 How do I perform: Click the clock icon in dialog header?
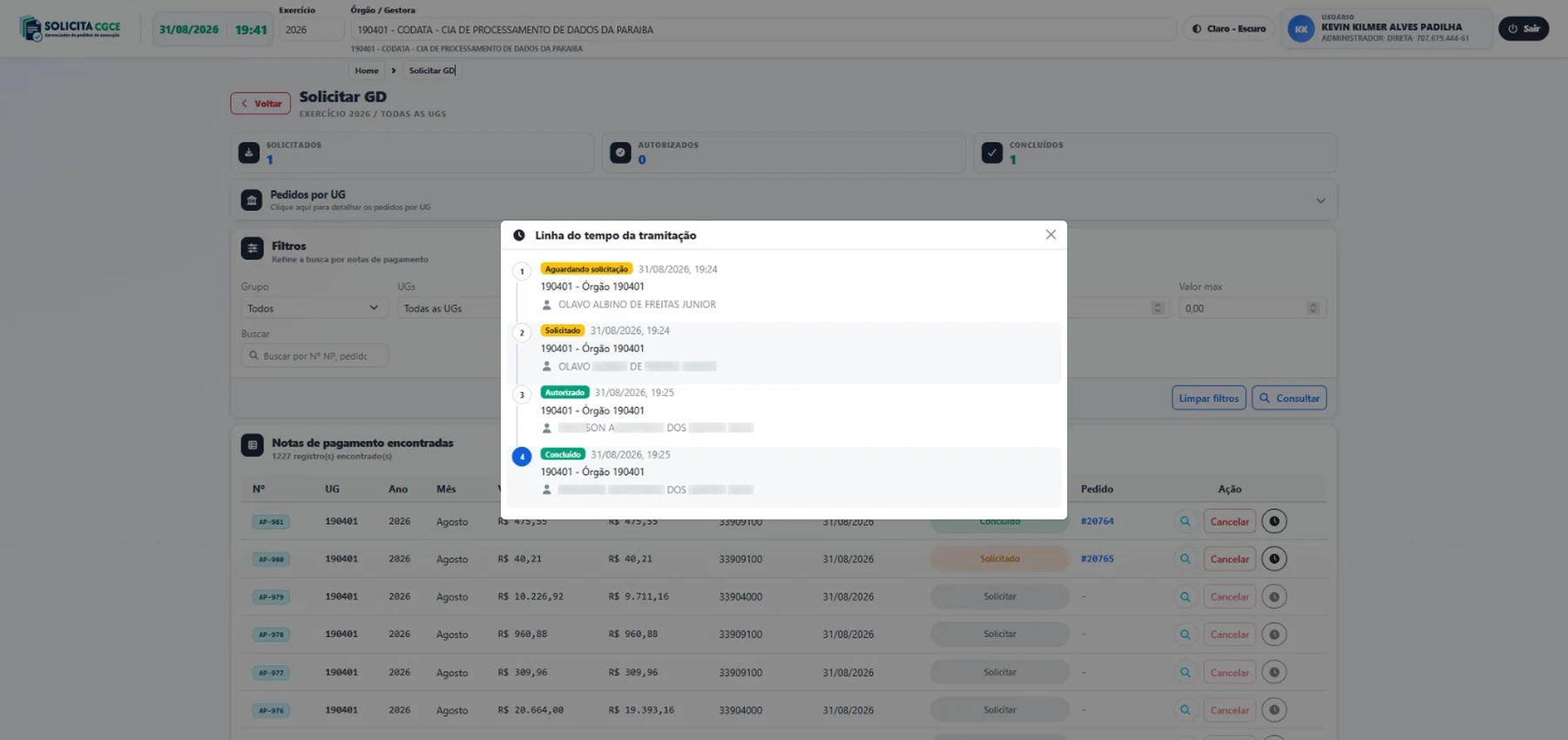[519, 235]
